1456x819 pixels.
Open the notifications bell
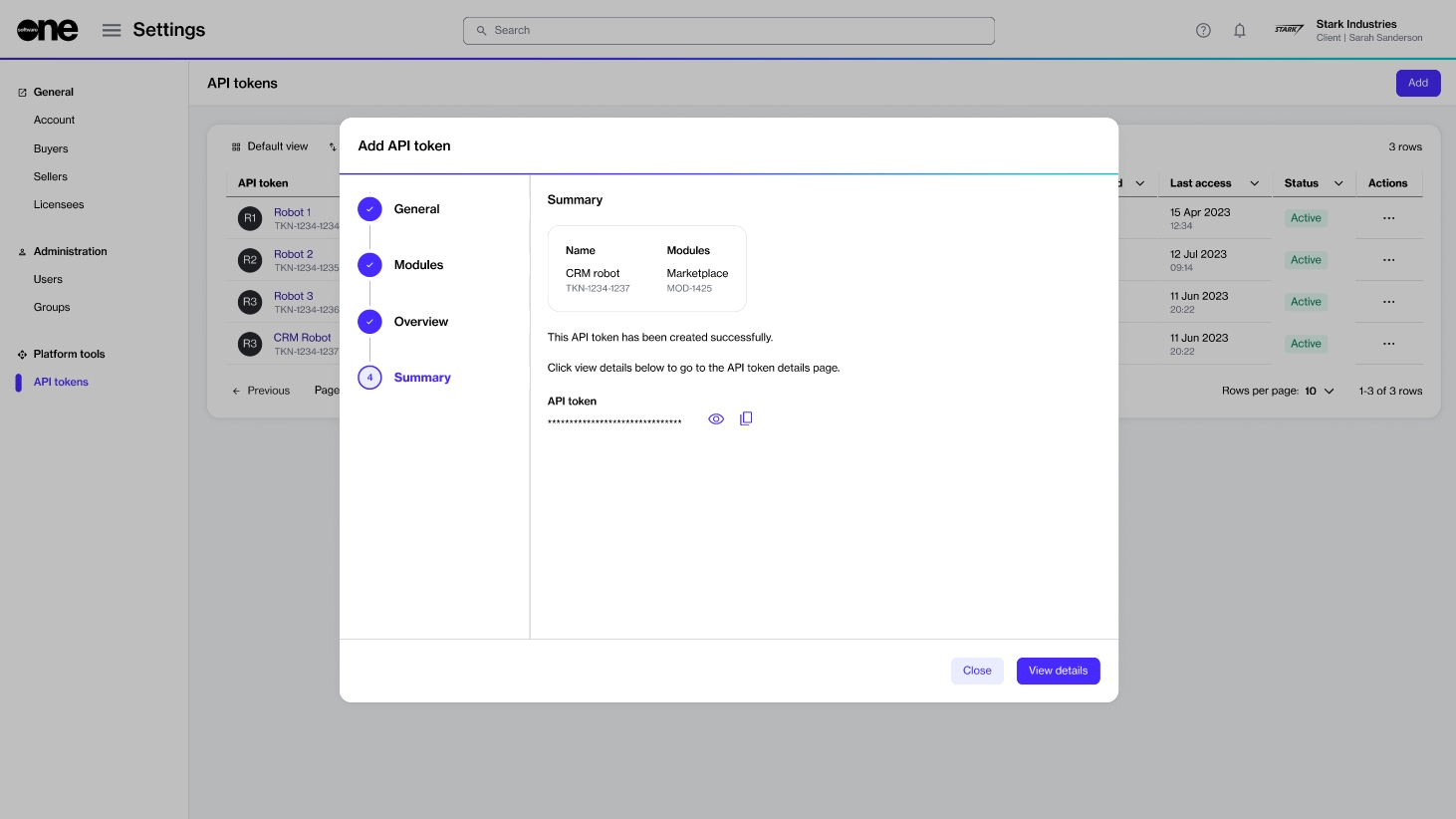coord(1240,31)
